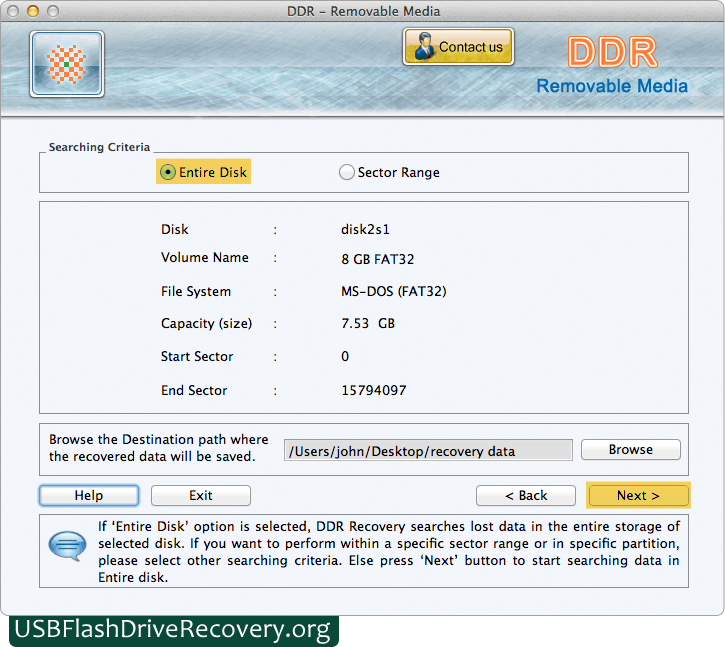
Task: Click the Volume Name label
Action: click(205, 258)
